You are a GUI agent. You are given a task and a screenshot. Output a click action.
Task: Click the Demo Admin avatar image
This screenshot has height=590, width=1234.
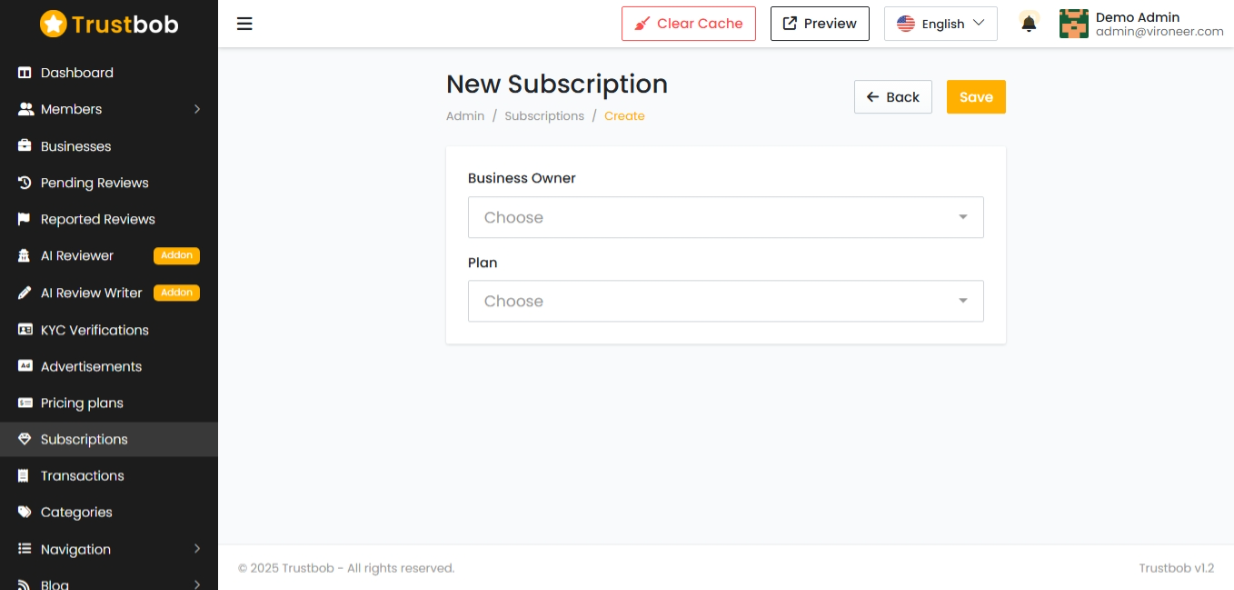tap(1073, 24)
